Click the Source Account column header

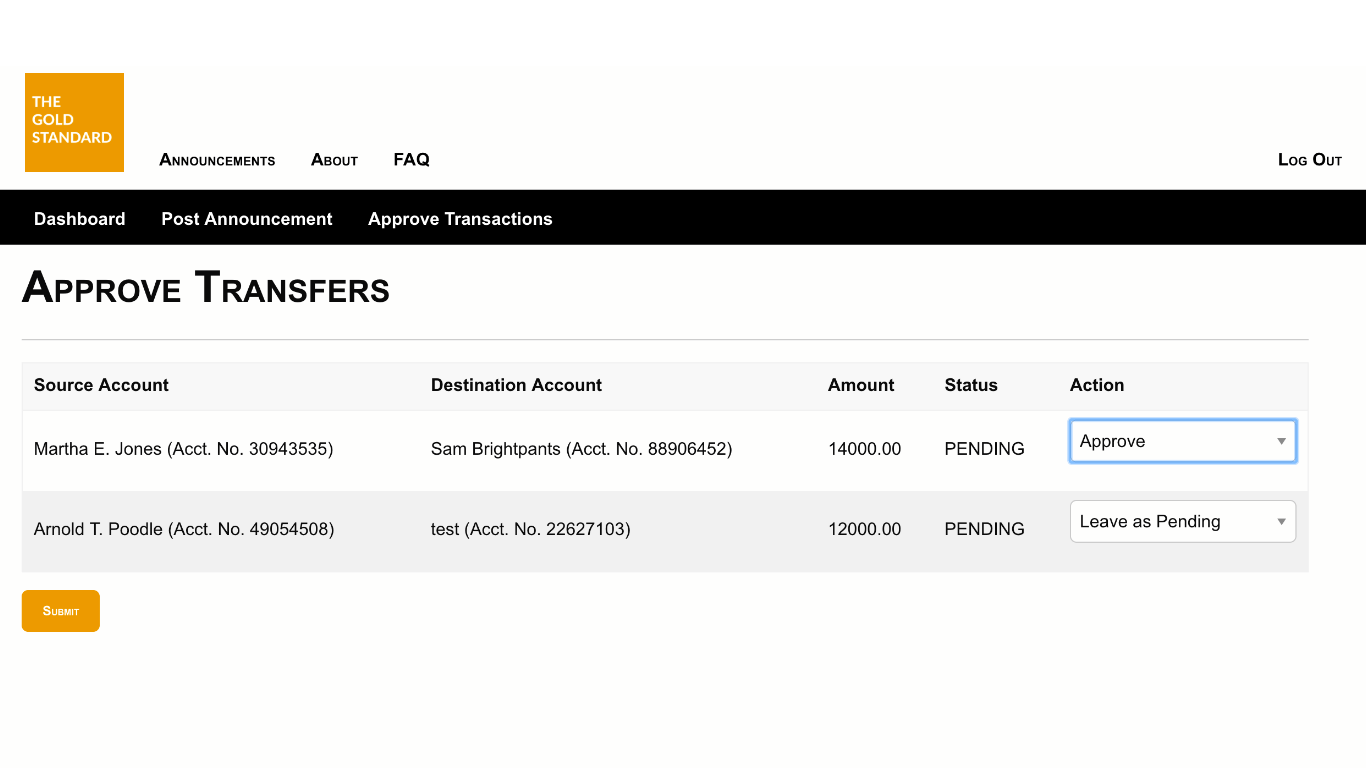click(x=101, y=385)
